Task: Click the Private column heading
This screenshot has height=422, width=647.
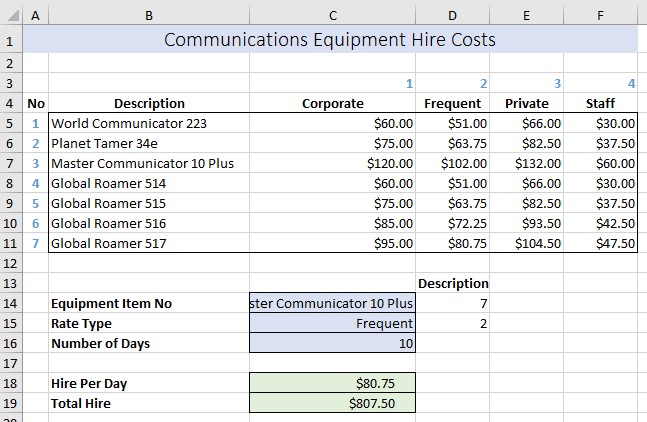Action: [x=527, y=103]
